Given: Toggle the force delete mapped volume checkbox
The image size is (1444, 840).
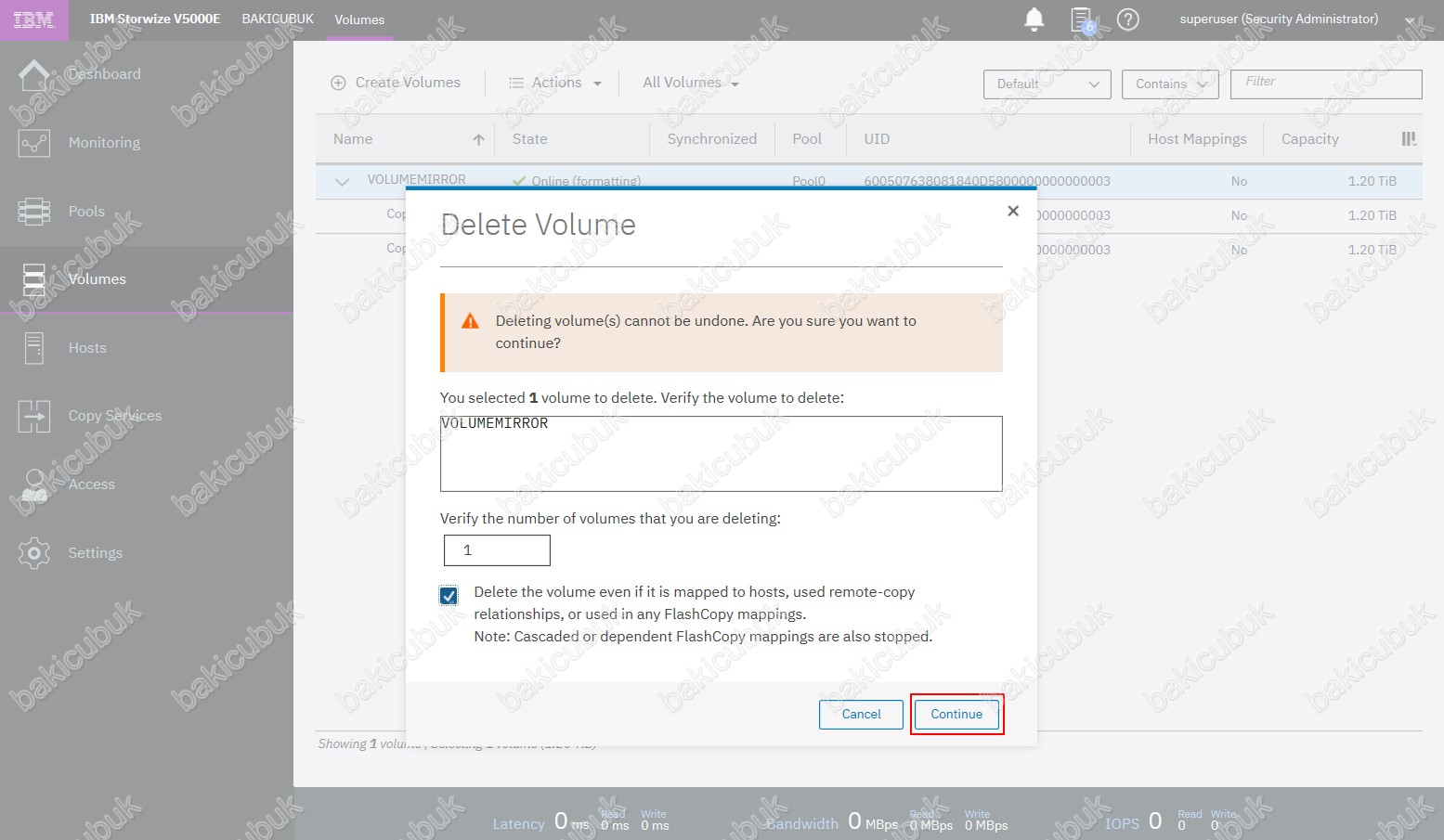Looking at the screenshot, I should [449, 595].
